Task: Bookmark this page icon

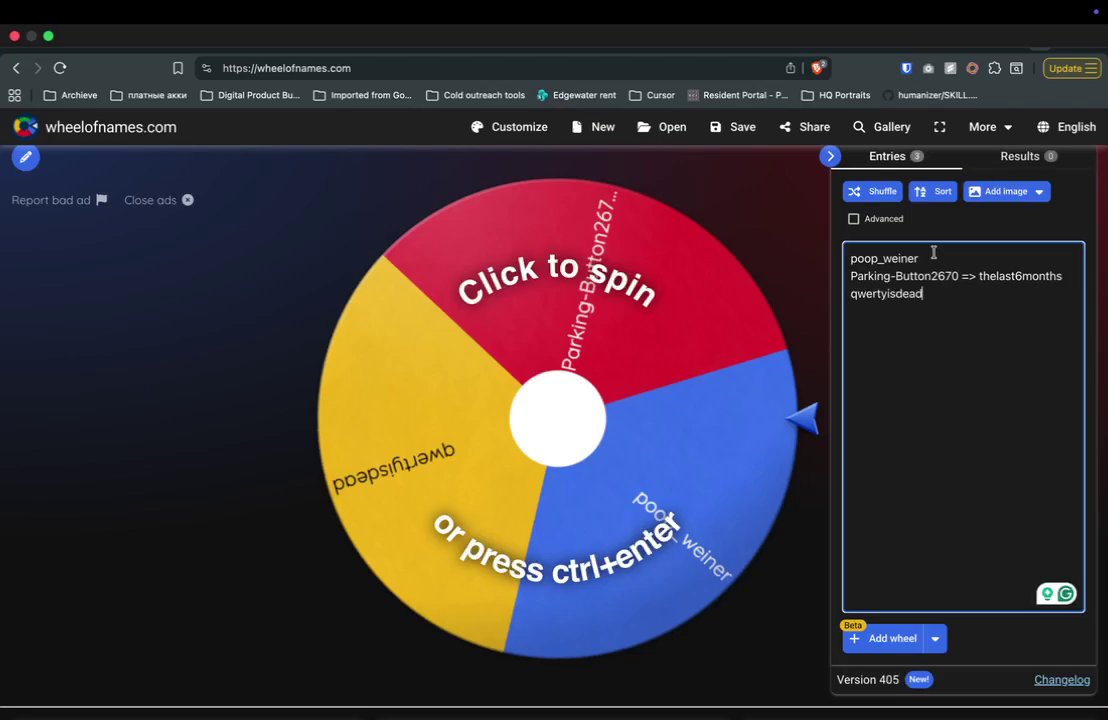Action: (178, 68)
